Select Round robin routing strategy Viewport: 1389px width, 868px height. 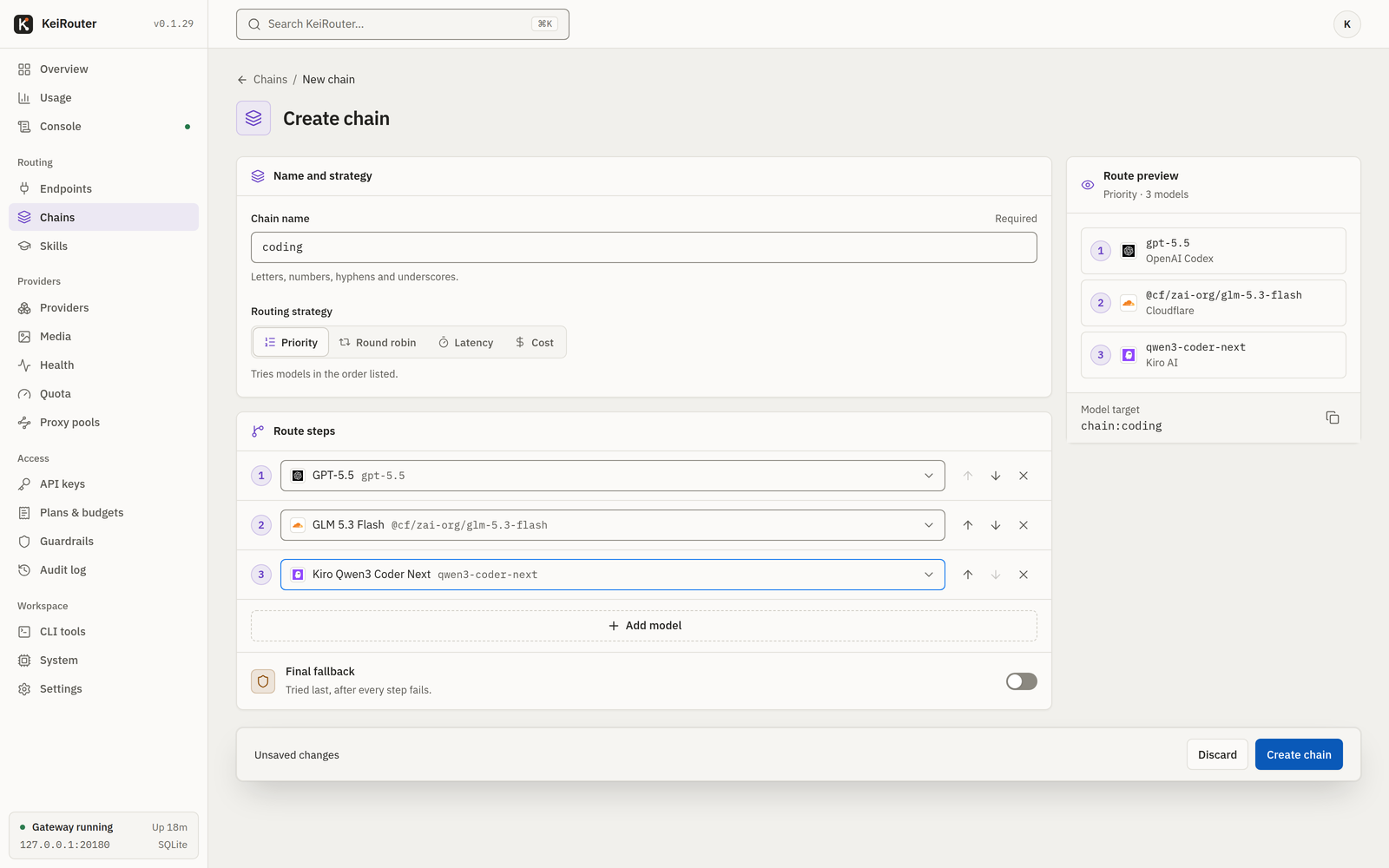coord(378,343)
